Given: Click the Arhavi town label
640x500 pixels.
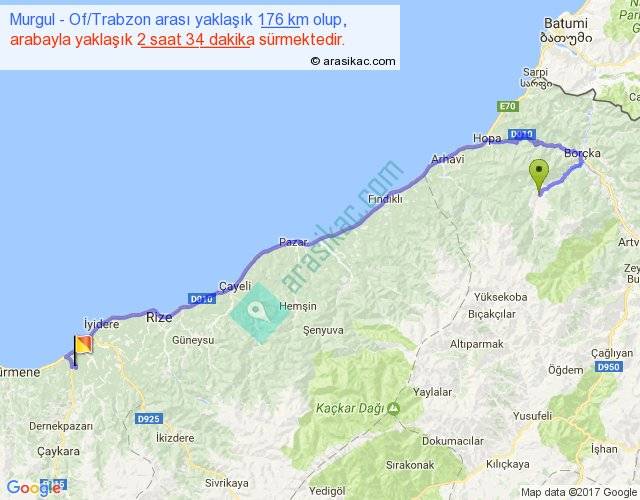Looking at the screenshot, I should tap(447, 159).
